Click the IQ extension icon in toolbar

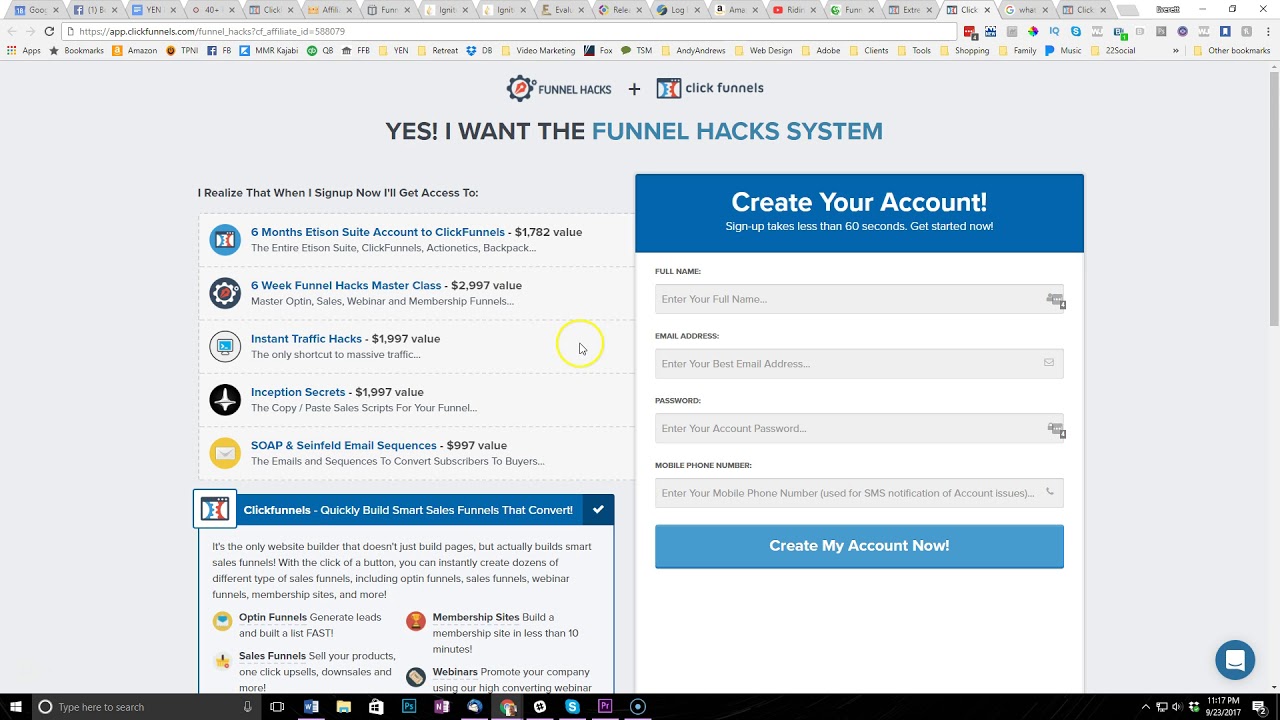point(1054,31)
